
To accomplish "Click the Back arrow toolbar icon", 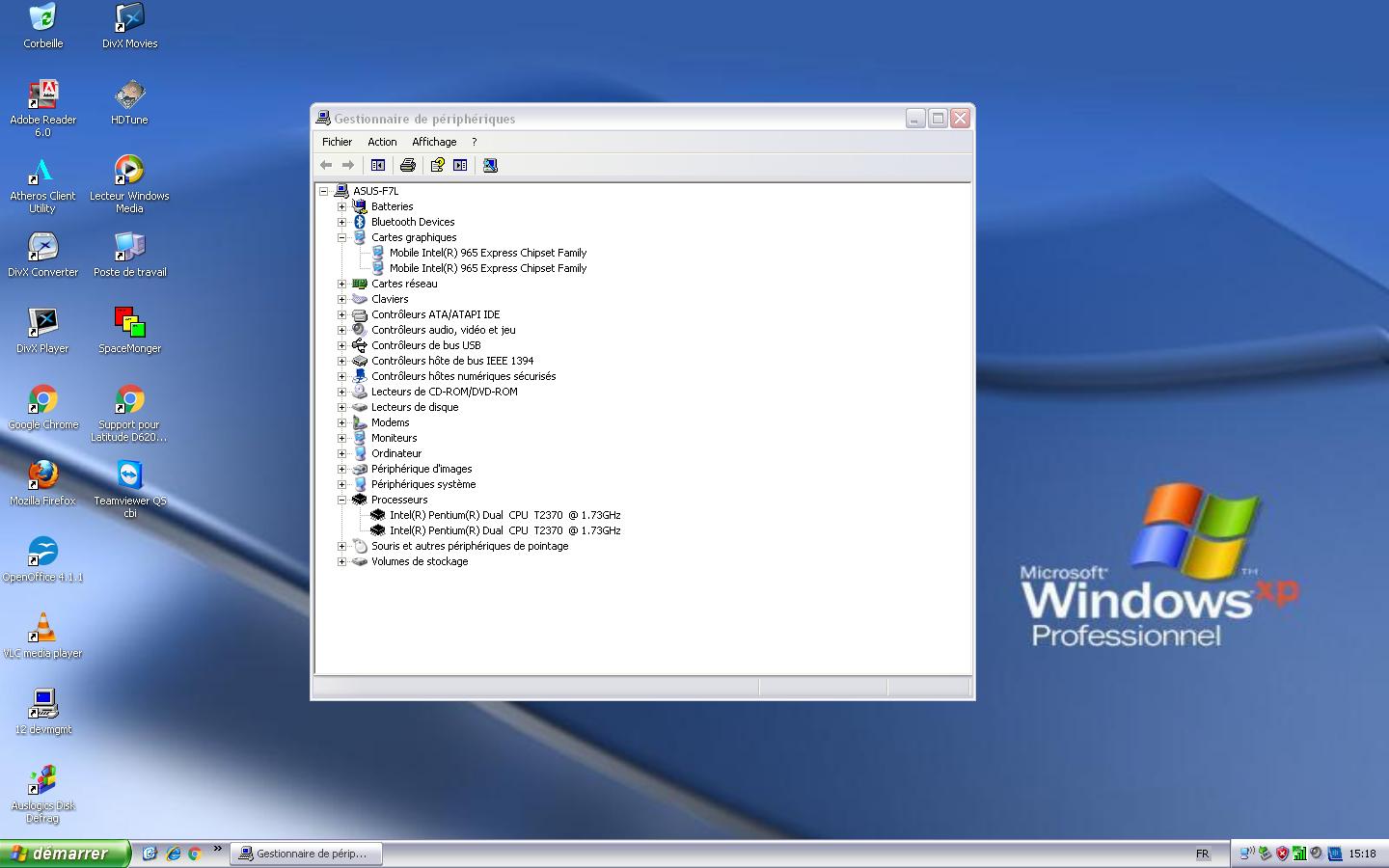I will [x=326, y=165].
